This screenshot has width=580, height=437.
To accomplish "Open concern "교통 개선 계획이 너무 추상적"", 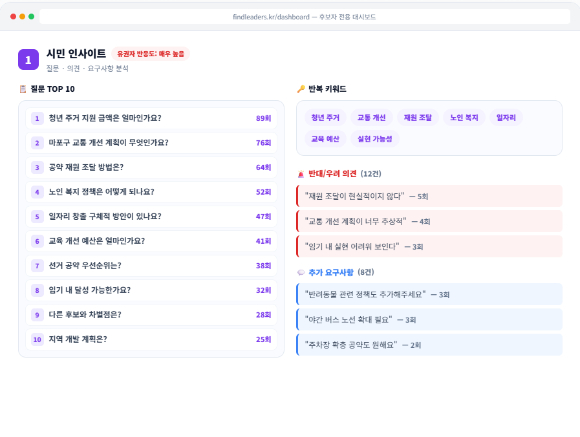I will pos(429,221).
